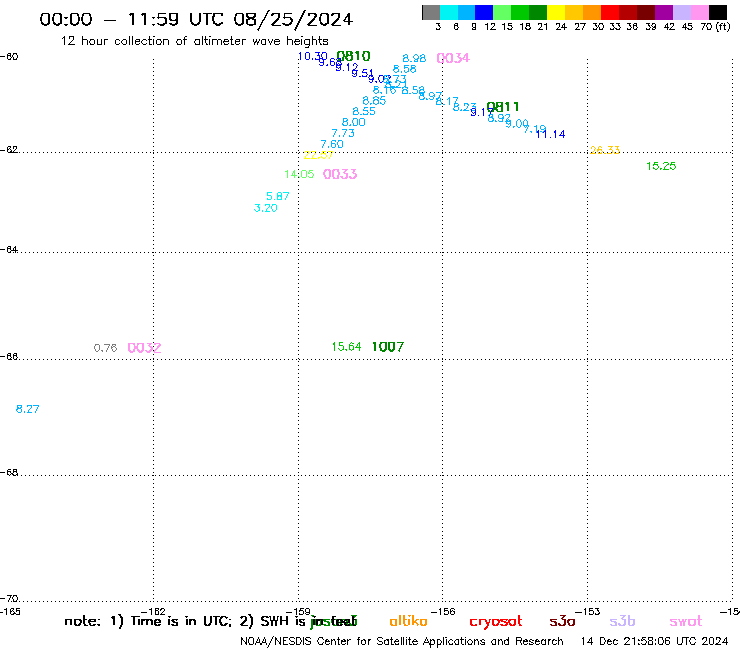740x650 pixels.
Task: Click the light blue value 8.27
Action: tap(27, 409)
